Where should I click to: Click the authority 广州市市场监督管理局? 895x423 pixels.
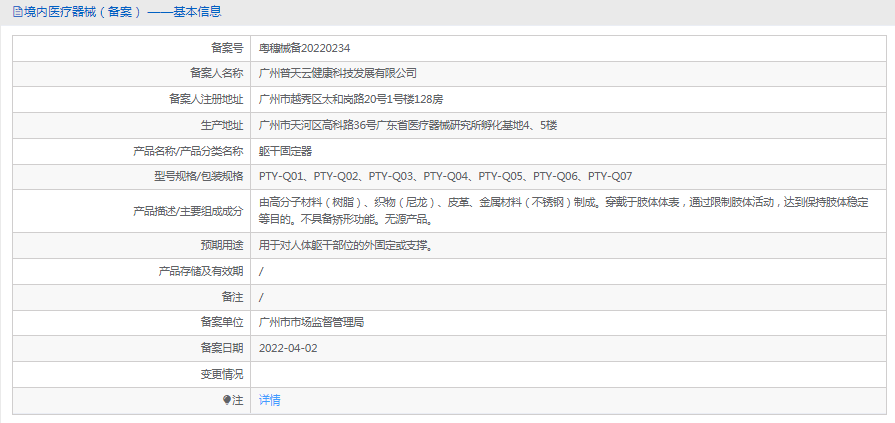pyautogui.click(x=311, y=323)
